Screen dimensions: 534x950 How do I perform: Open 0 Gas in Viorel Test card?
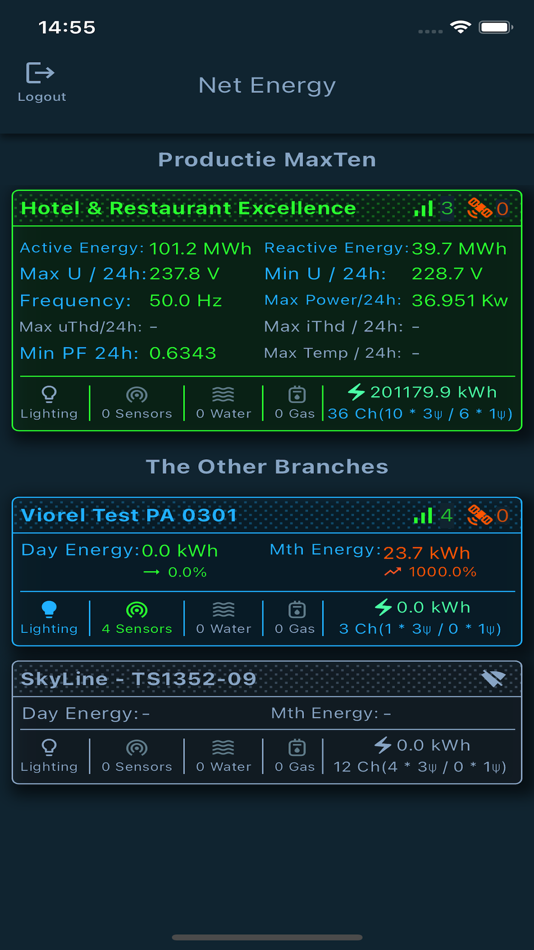[x=295, y=619]
